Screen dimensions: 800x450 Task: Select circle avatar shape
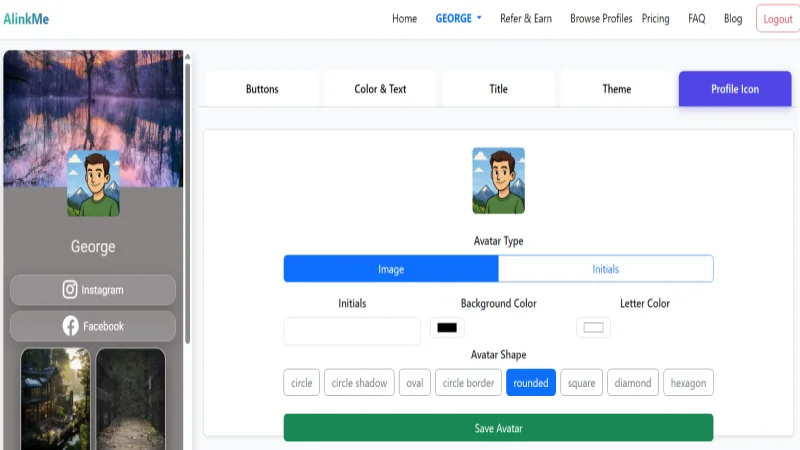(302, 383)
